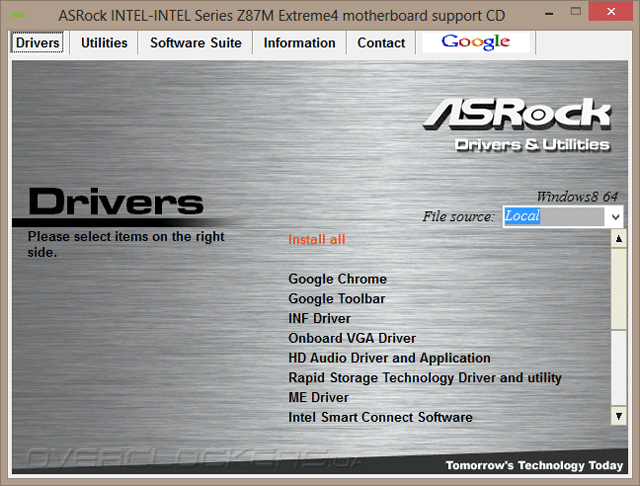640x486 pixels.
Task: Switch to the Utilities tab
Action: point(104,42)
